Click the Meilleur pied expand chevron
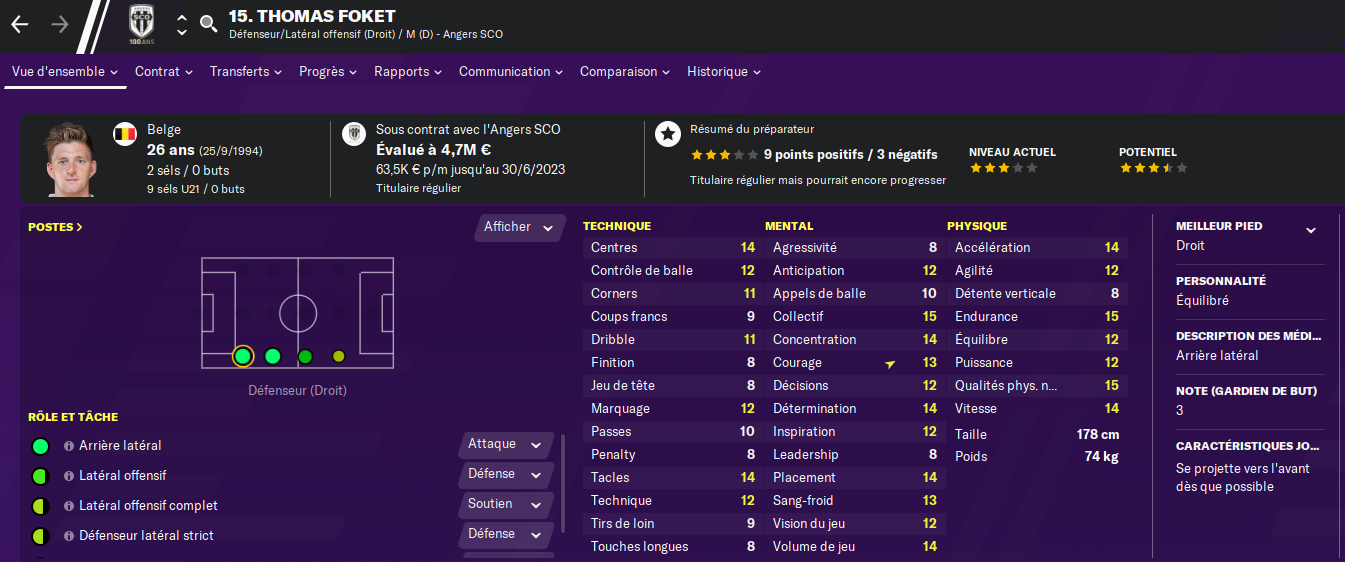Screen dimensions: 1345x562 tap(1310, 231)
